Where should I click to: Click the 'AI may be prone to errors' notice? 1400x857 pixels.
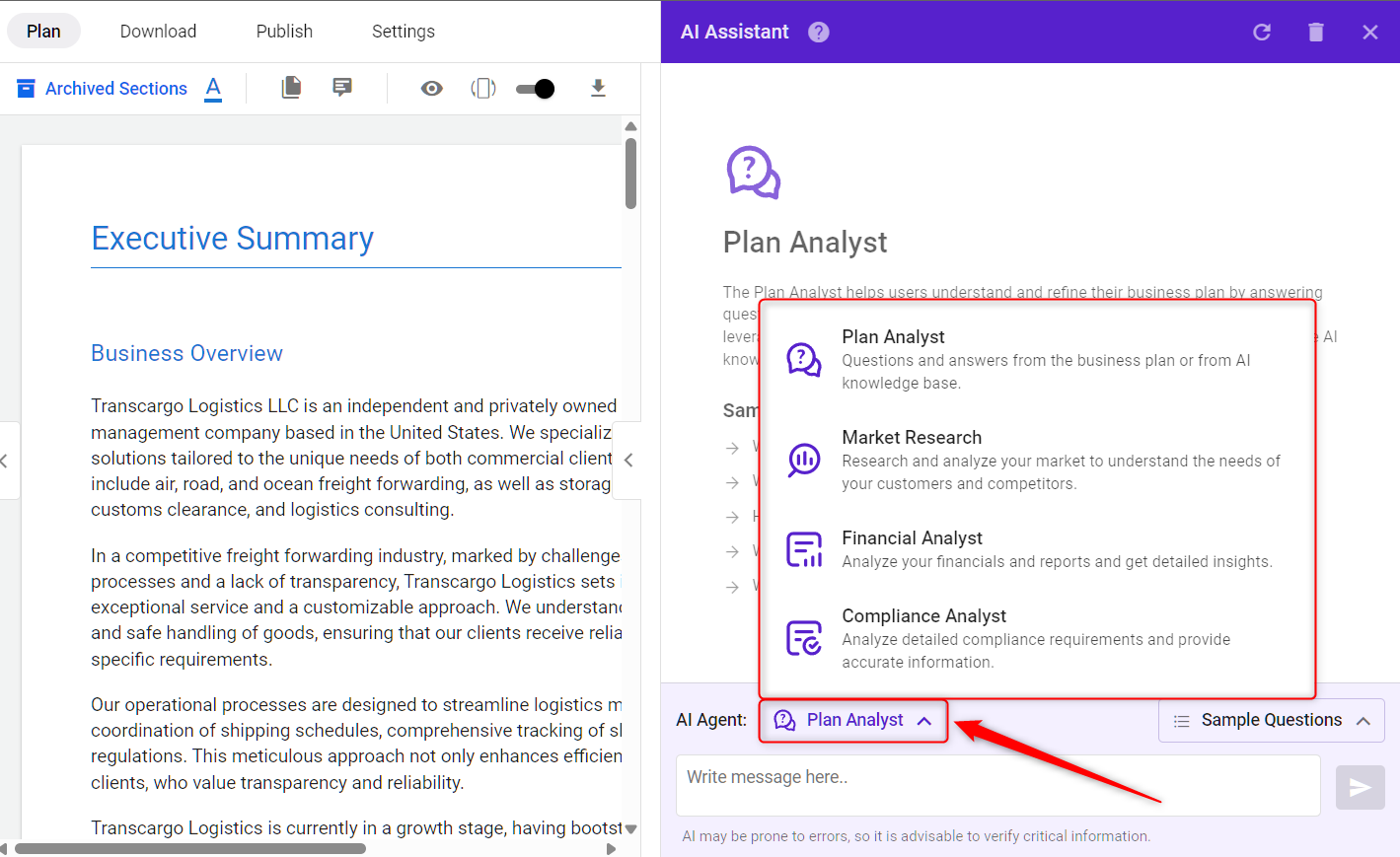pos(917,836)
